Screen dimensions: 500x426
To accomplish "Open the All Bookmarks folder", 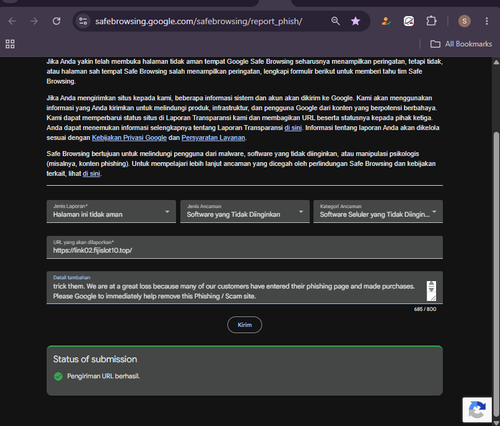I will [x=461, y=44].
